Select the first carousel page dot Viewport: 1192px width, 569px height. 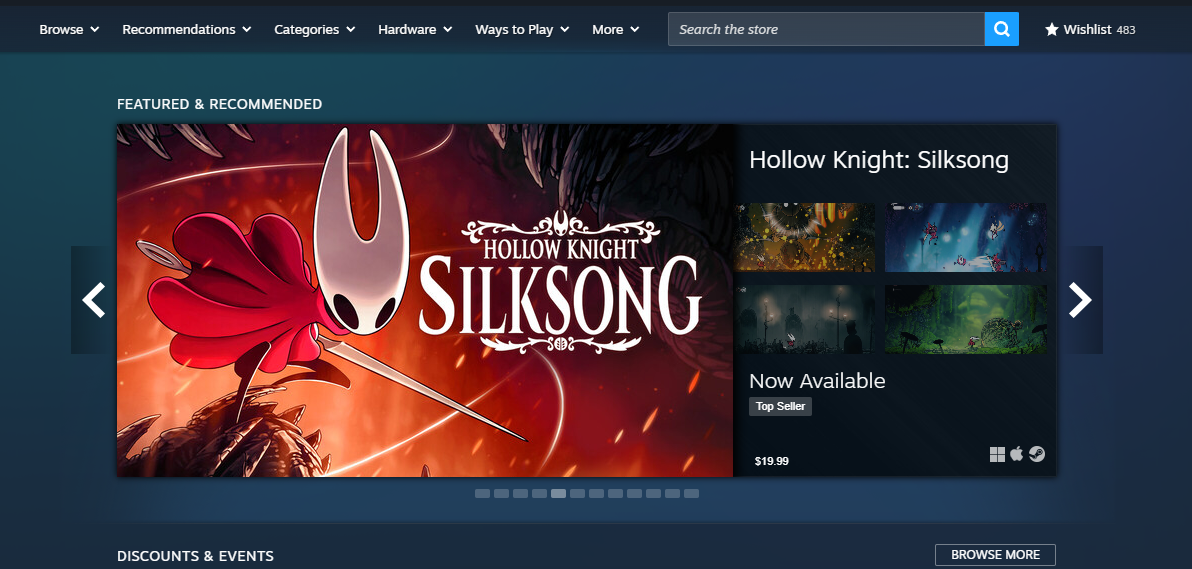click(482, 494)
